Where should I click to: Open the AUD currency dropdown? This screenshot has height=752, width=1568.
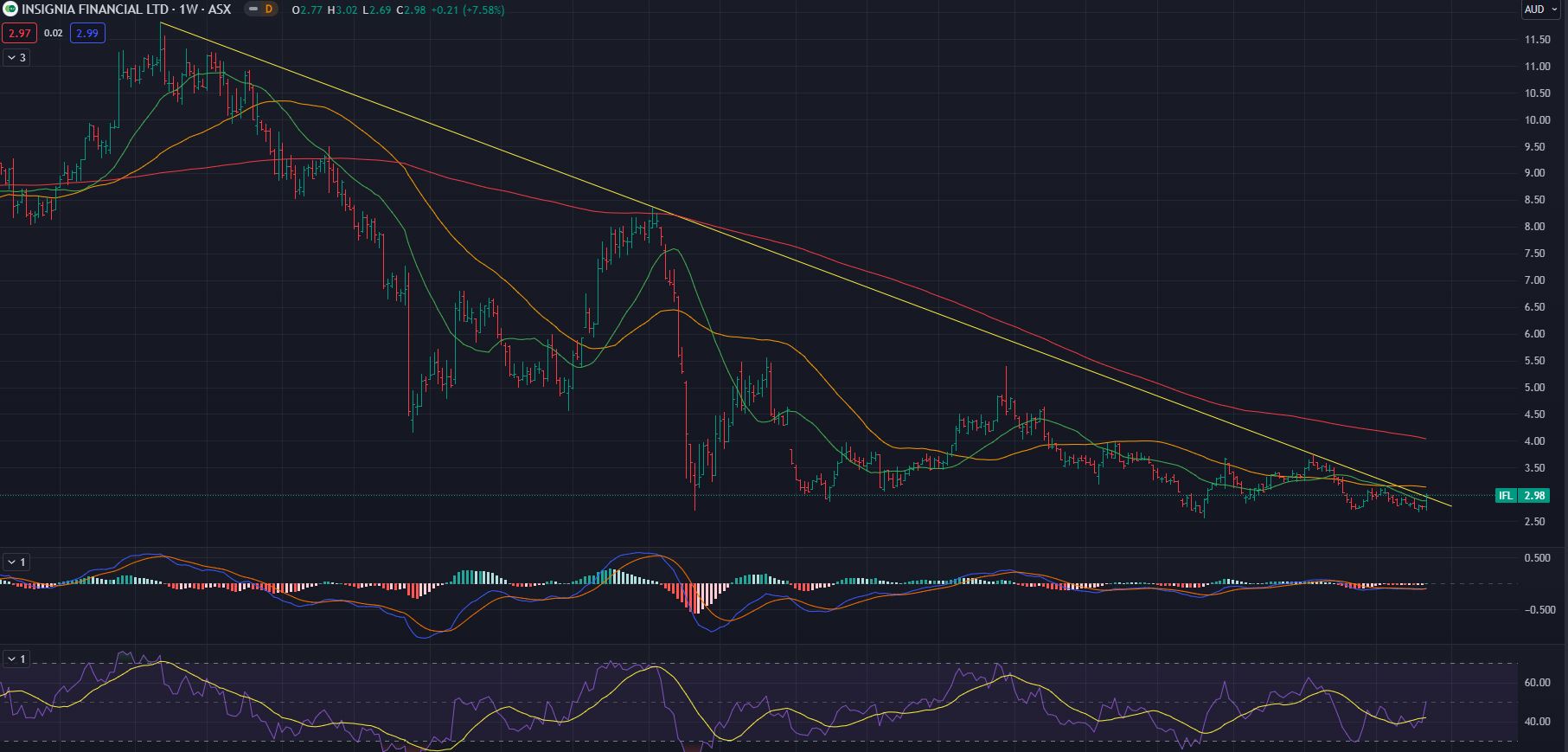(1539, 10)
